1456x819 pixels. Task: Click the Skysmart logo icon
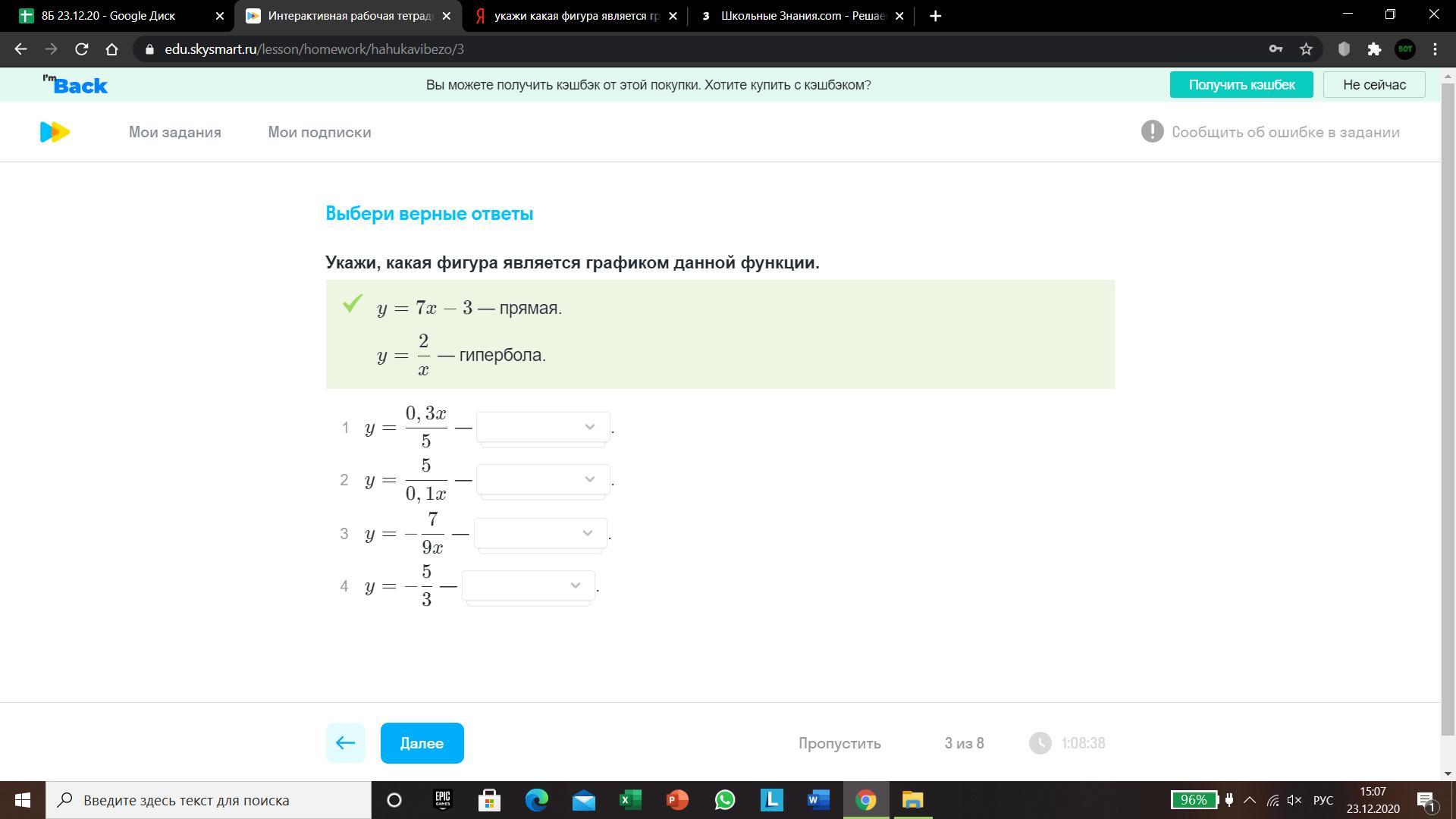55,132
